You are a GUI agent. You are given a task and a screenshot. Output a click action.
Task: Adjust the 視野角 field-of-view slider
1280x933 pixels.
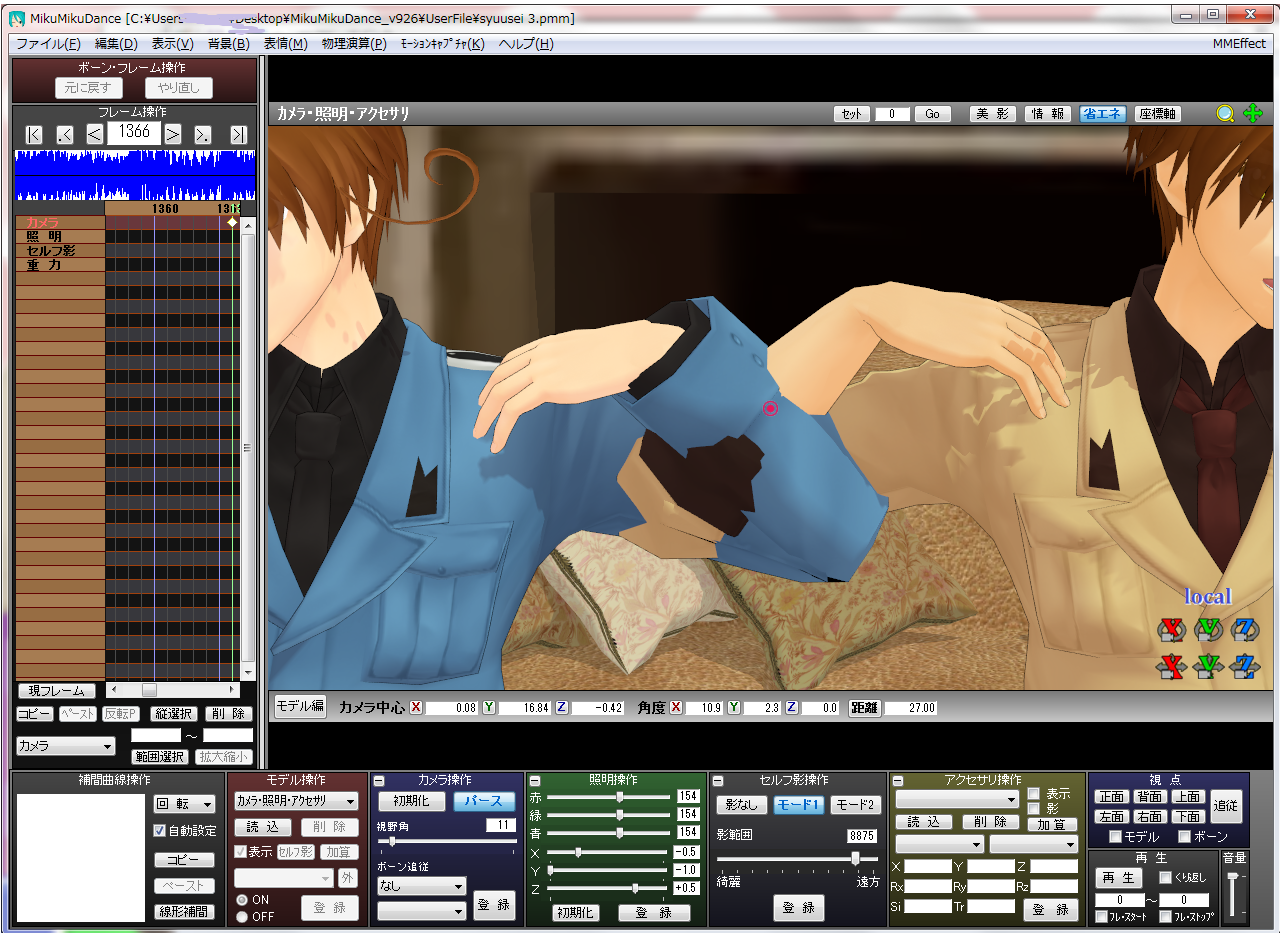coord(445,842)
